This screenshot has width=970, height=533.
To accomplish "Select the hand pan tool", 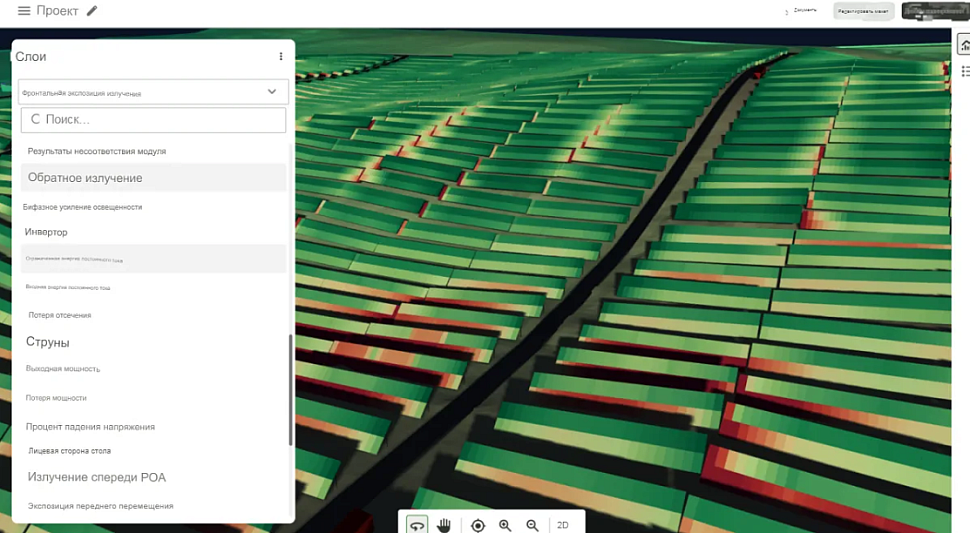I will (444, 525).
